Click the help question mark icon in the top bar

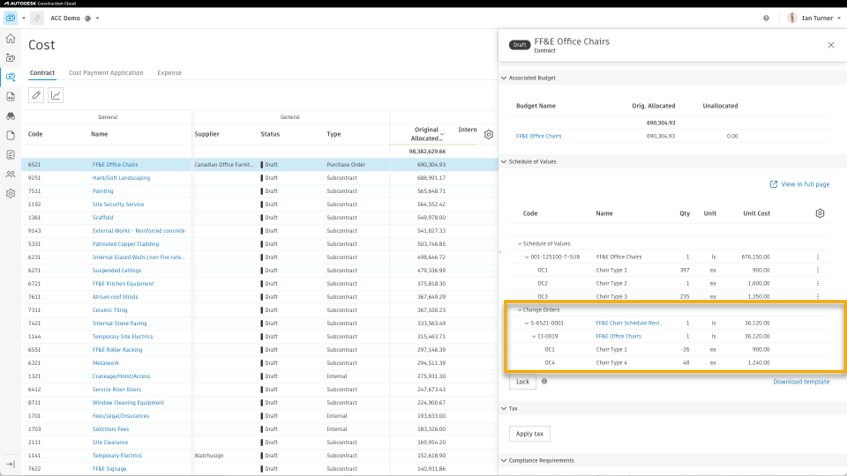pos(766,18)
